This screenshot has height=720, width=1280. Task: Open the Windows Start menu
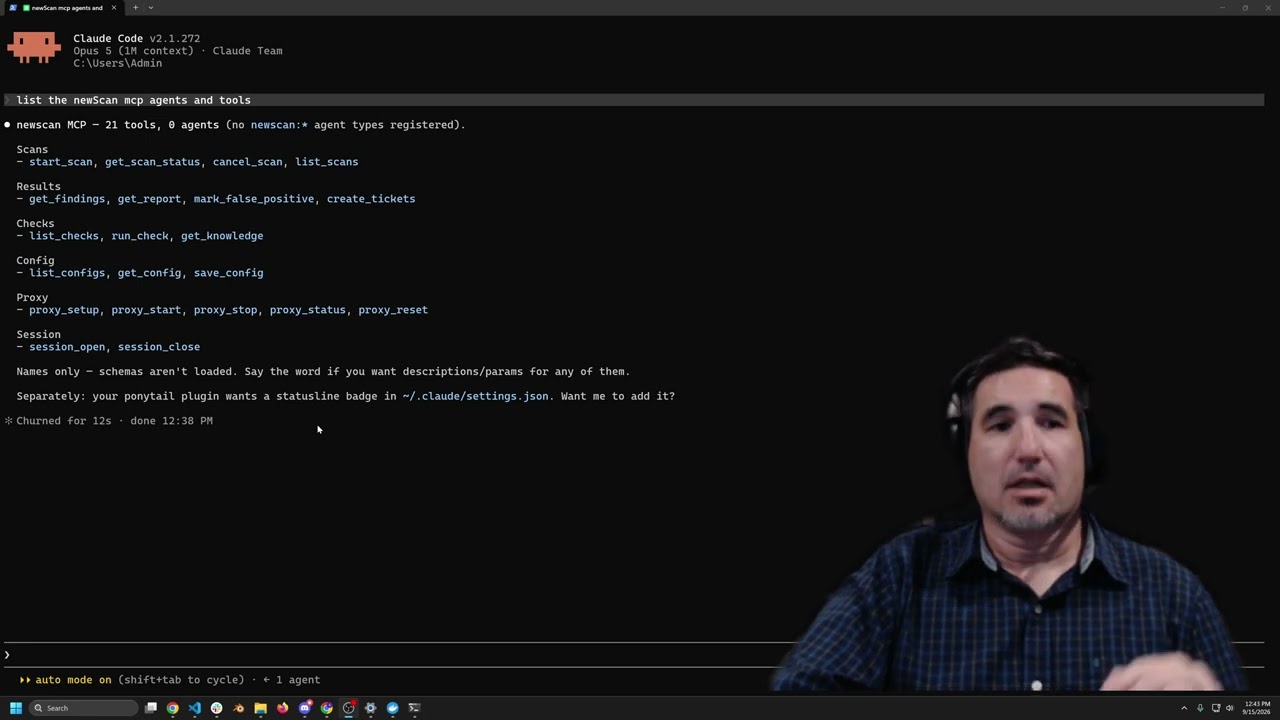click(x=15, y=708)
